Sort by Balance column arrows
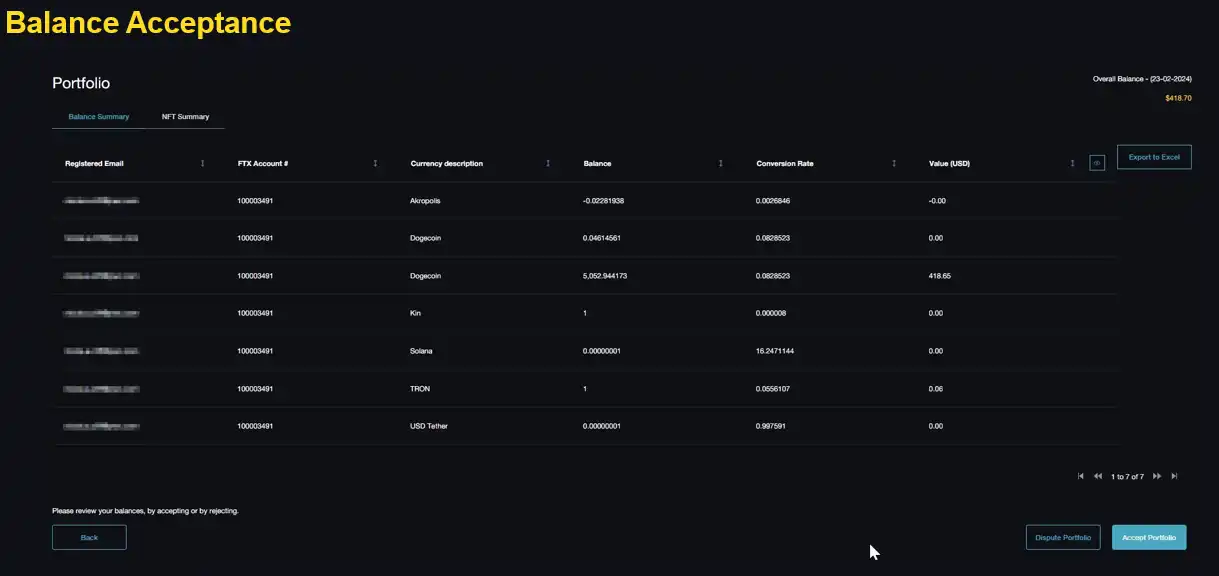The width and height of the screenshot is (1219, 576). point(721,163)
